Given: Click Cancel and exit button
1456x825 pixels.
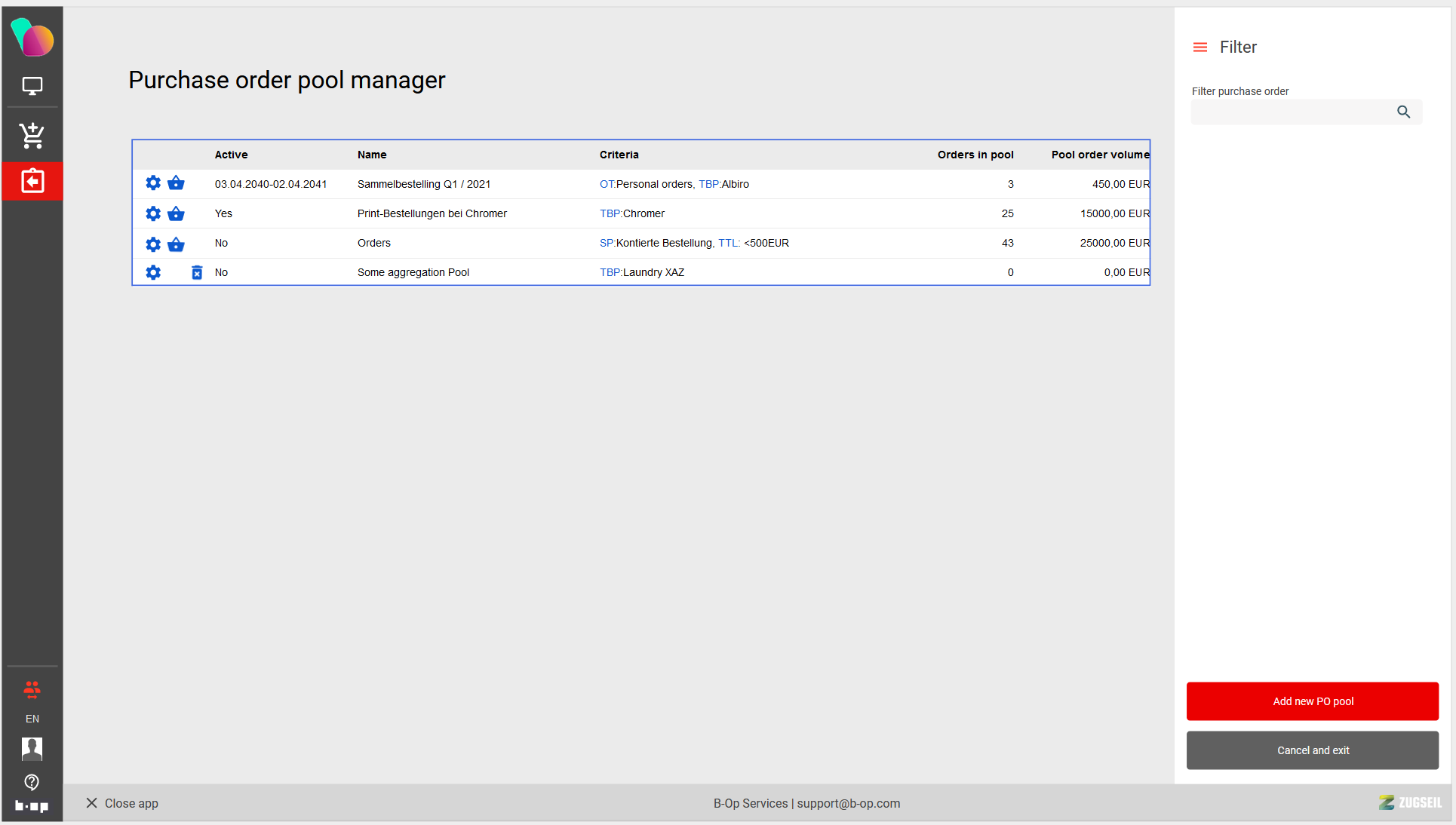Looking at the screenshot, I should click(1312, 750).
